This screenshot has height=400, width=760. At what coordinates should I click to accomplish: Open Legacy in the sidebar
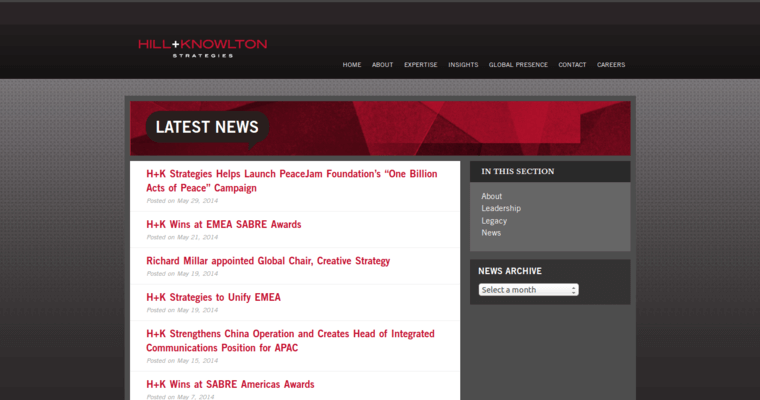point(494,221)
